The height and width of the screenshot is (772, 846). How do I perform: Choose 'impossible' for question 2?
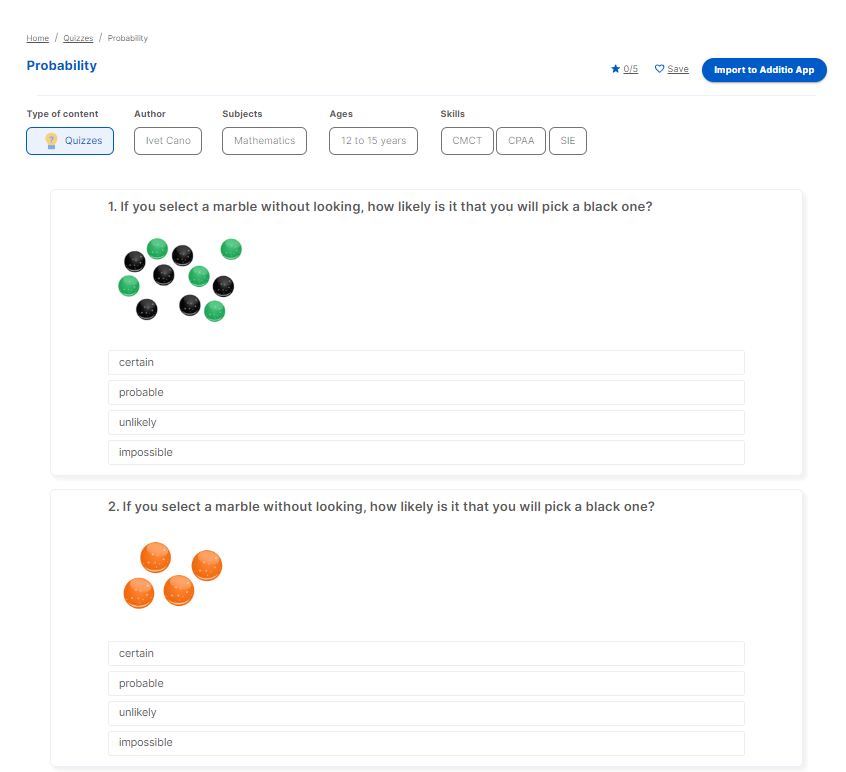tap(426, 743)
